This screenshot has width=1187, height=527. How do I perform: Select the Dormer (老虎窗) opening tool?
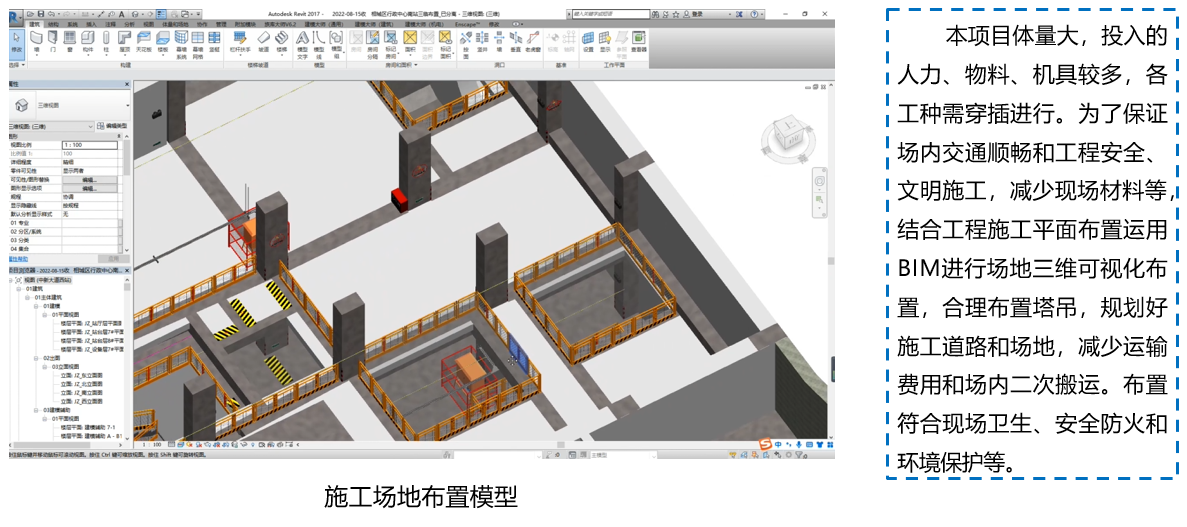pos(533,42)
